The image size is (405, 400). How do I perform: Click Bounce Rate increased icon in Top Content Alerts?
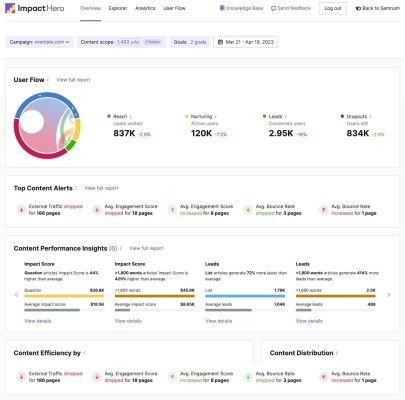click(323, 210)
